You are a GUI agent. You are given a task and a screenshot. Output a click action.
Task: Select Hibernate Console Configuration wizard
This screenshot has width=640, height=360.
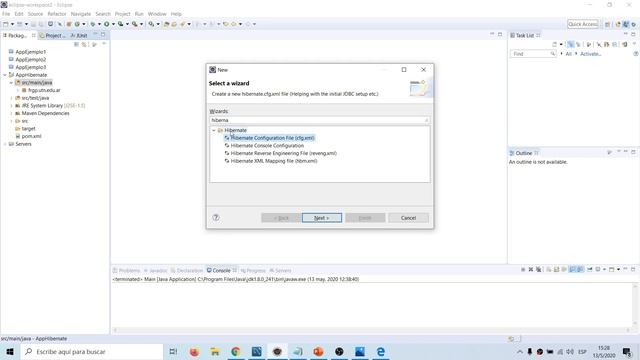[x=267, y=146]
